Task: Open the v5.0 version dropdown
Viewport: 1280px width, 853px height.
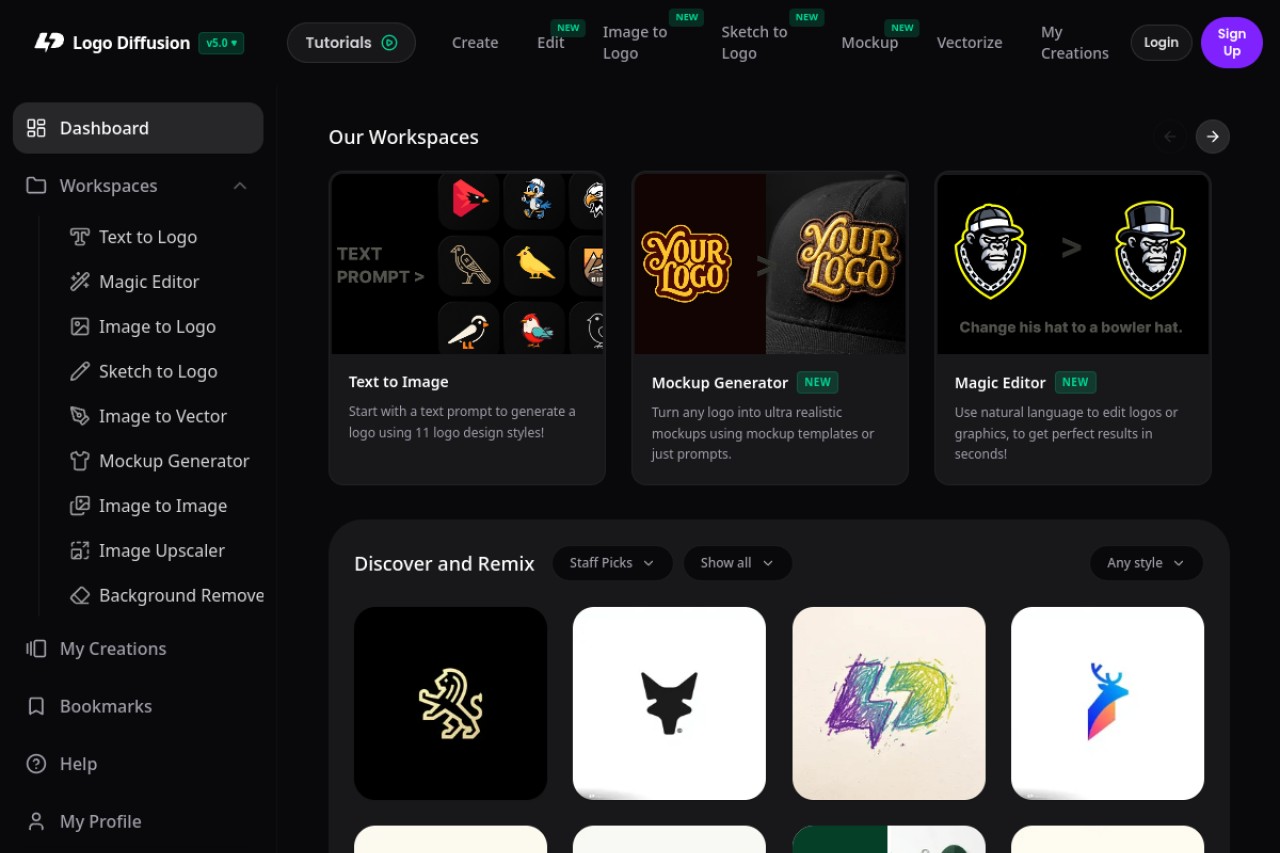Action: pyautogui.click(x=221, y=43)
